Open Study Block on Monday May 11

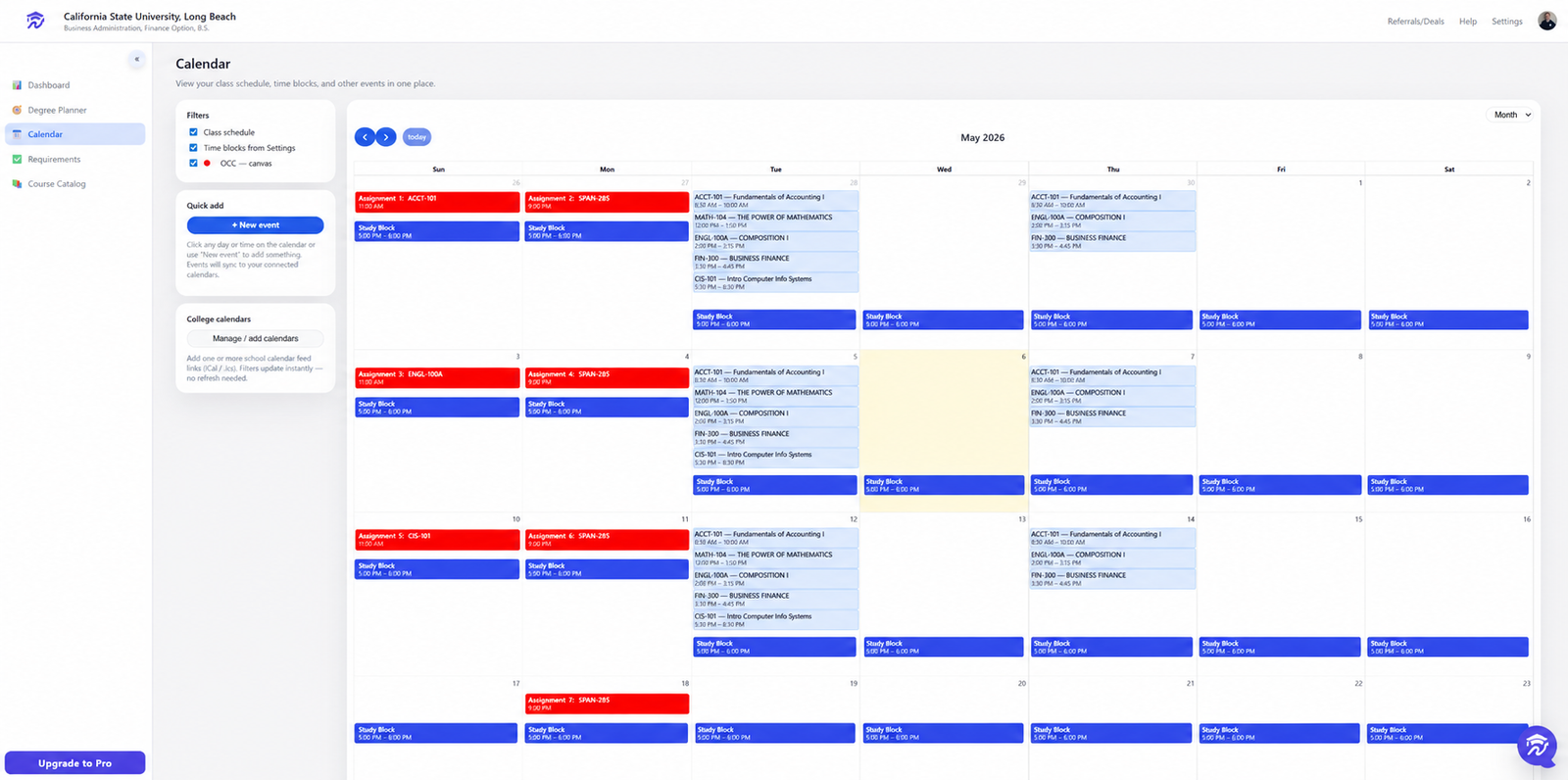point(607,569)
